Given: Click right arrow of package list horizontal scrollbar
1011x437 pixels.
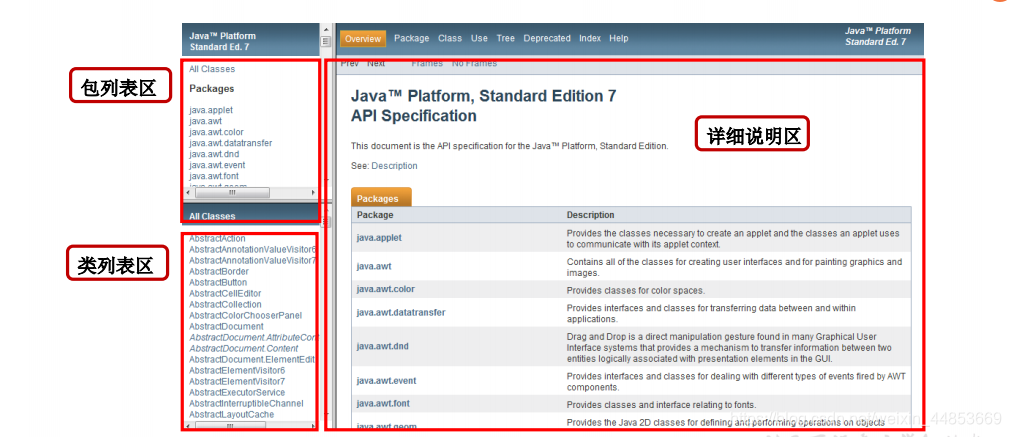Looking at the screenshot, I should (x=313, y=193).
